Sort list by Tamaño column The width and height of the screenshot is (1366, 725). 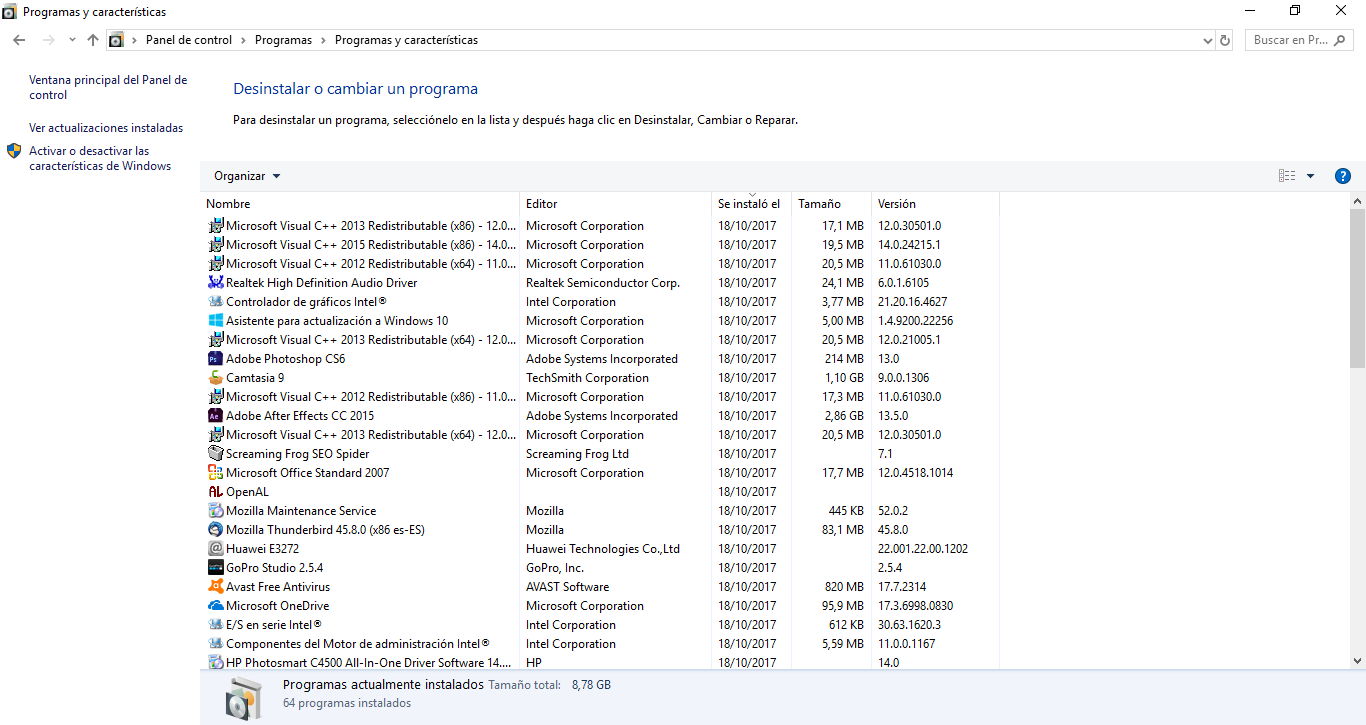tap(832, 204)
